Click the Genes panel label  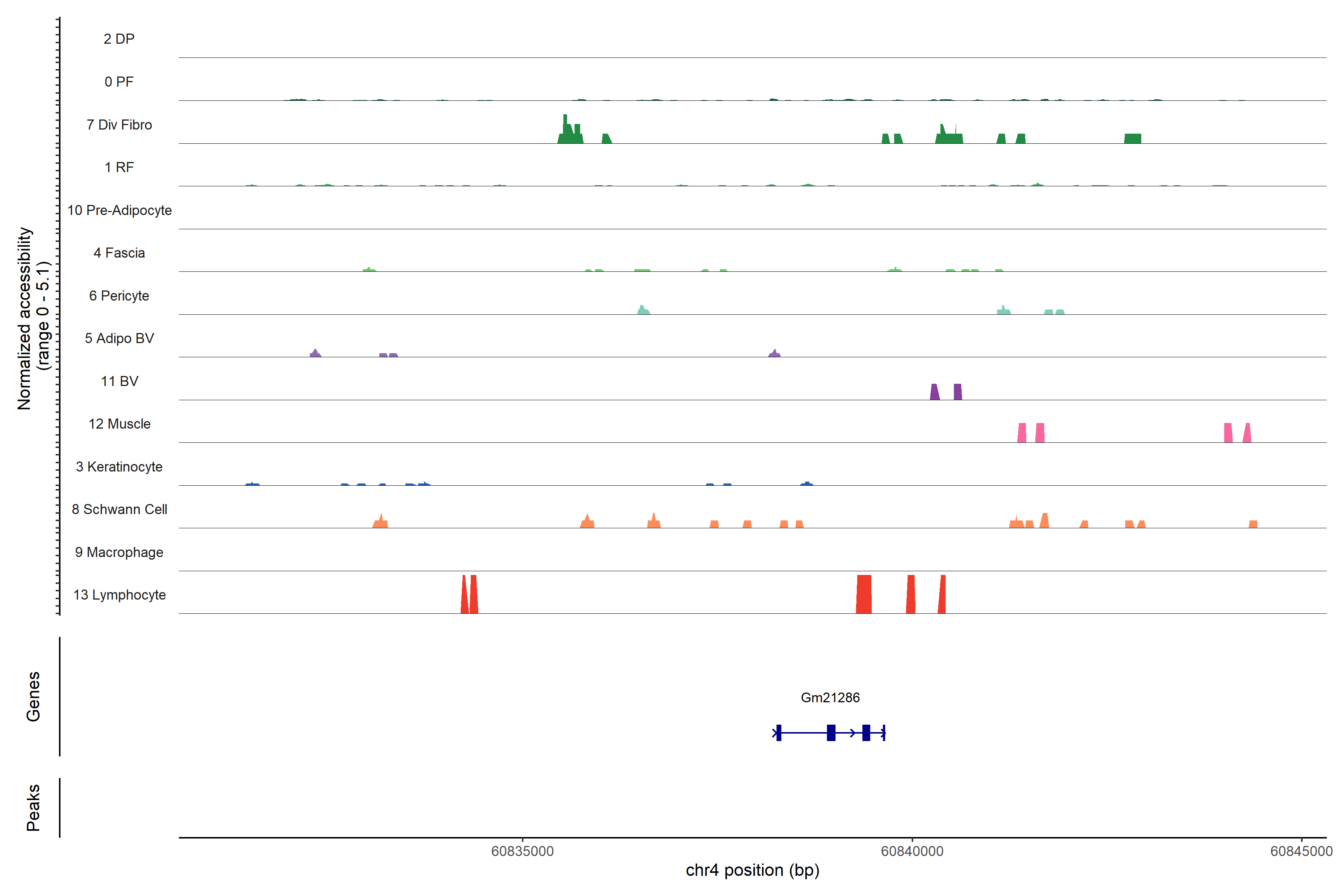[33, 696]
